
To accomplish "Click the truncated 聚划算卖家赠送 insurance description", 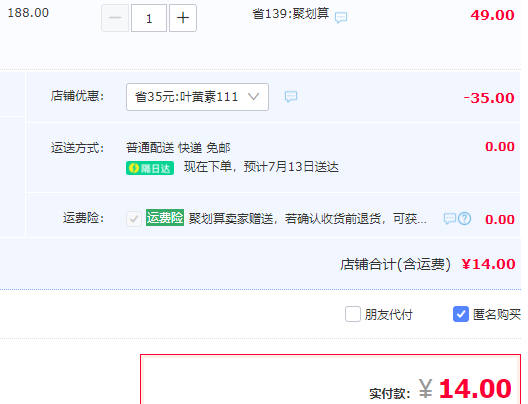I will pyautogui.click(x=307, y=219).
